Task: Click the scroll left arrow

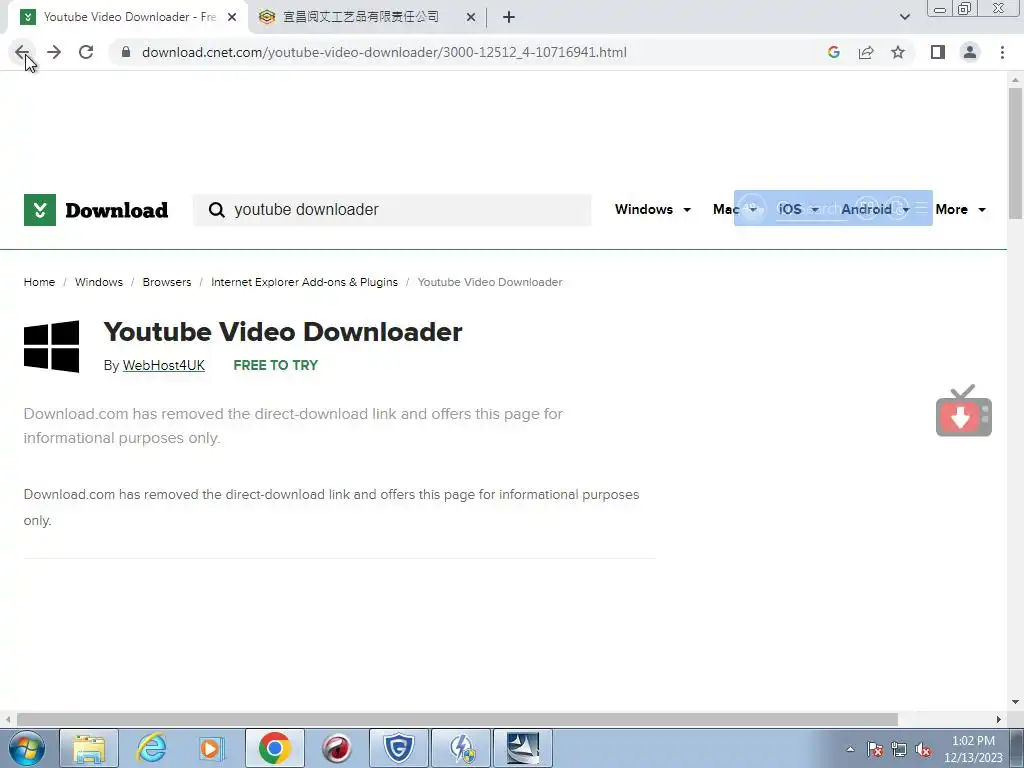Action: click(x=8, y=719)
